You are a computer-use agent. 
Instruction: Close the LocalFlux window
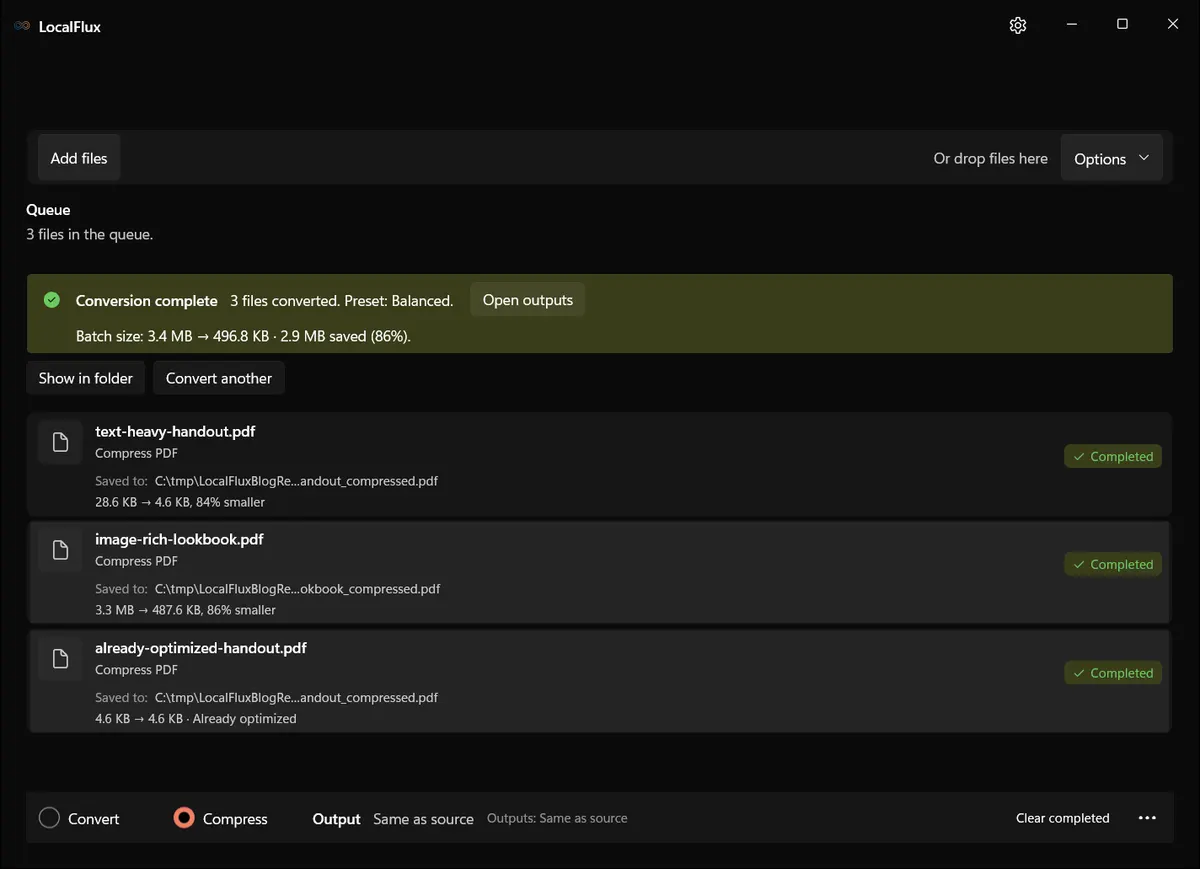[1173, 25]
